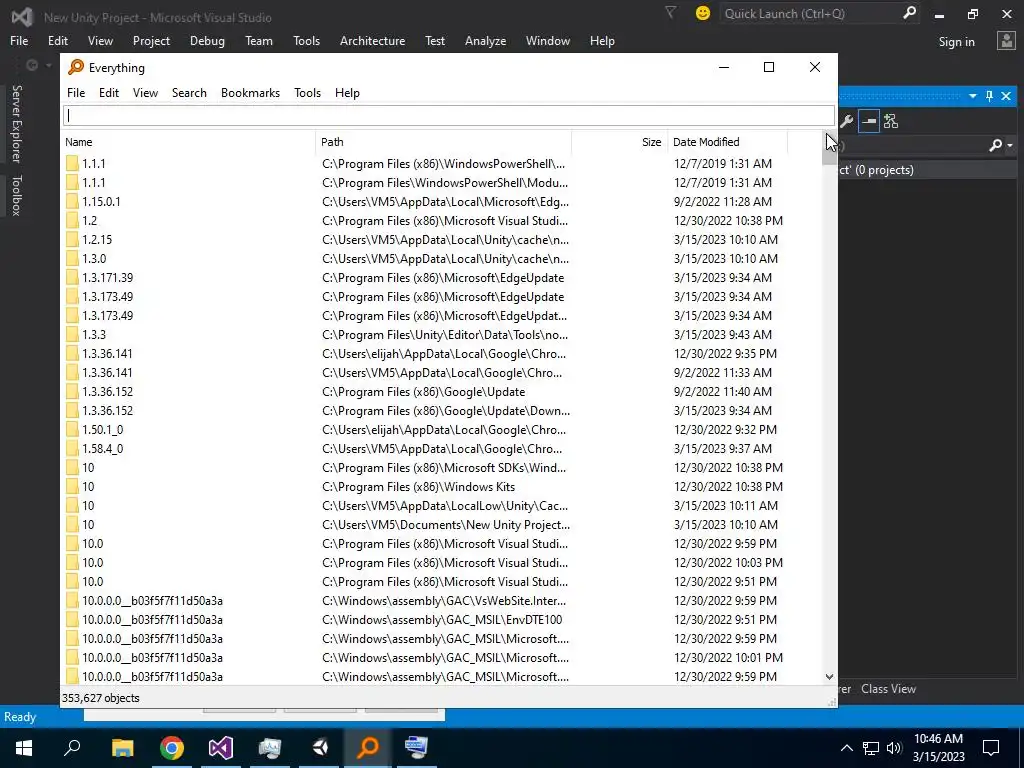Click the results list vertical scrollbar thumb
Image resolution: width=1024 pixels, height=768 pixels.
tap(829, 152)
